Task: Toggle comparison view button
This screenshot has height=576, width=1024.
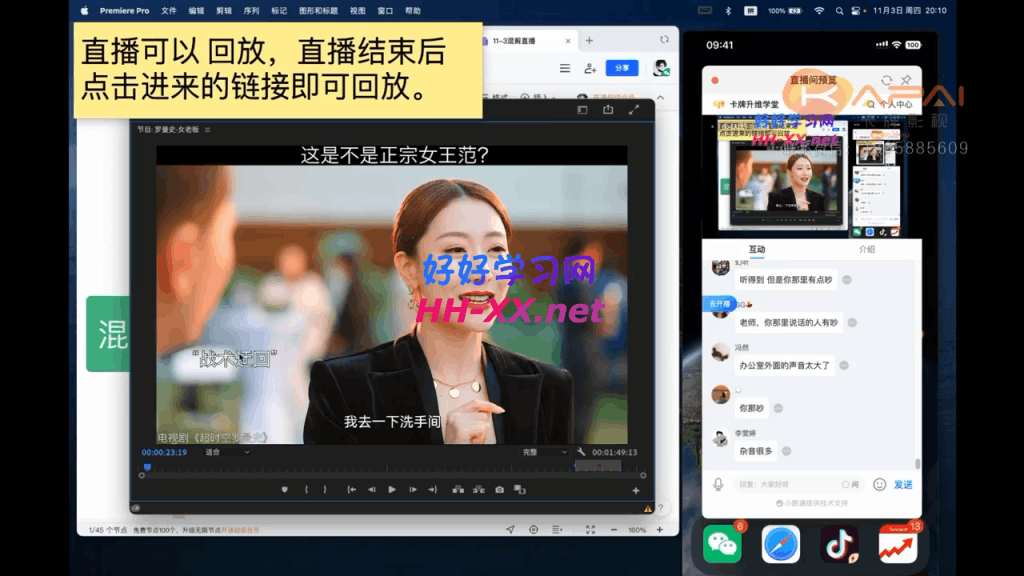Action: pyautogui.click(x=520, y=490)
